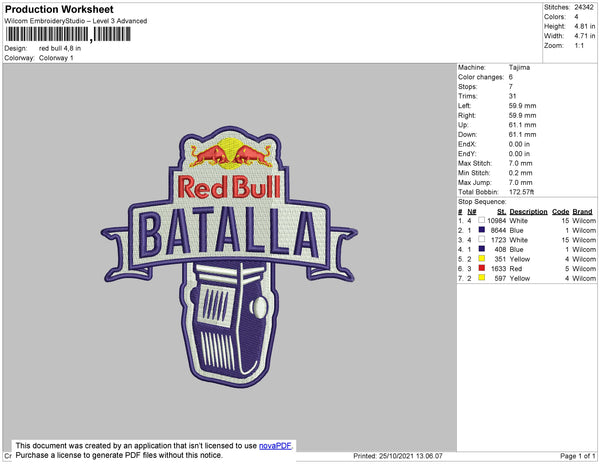Select the red swatch beside 1633 Red
This screenshot has width=600, height=464.
(481, 268)
